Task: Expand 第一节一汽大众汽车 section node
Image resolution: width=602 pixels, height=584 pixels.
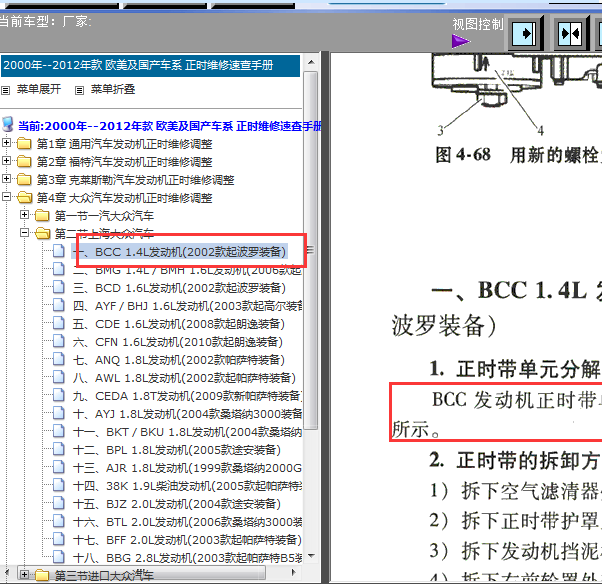Action: (x=24, y=215)
